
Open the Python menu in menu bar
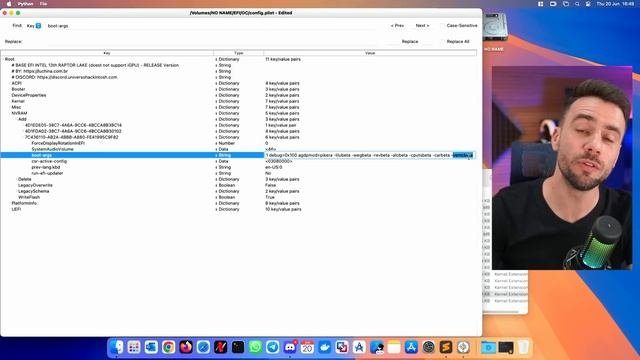[x=25, y=4]
